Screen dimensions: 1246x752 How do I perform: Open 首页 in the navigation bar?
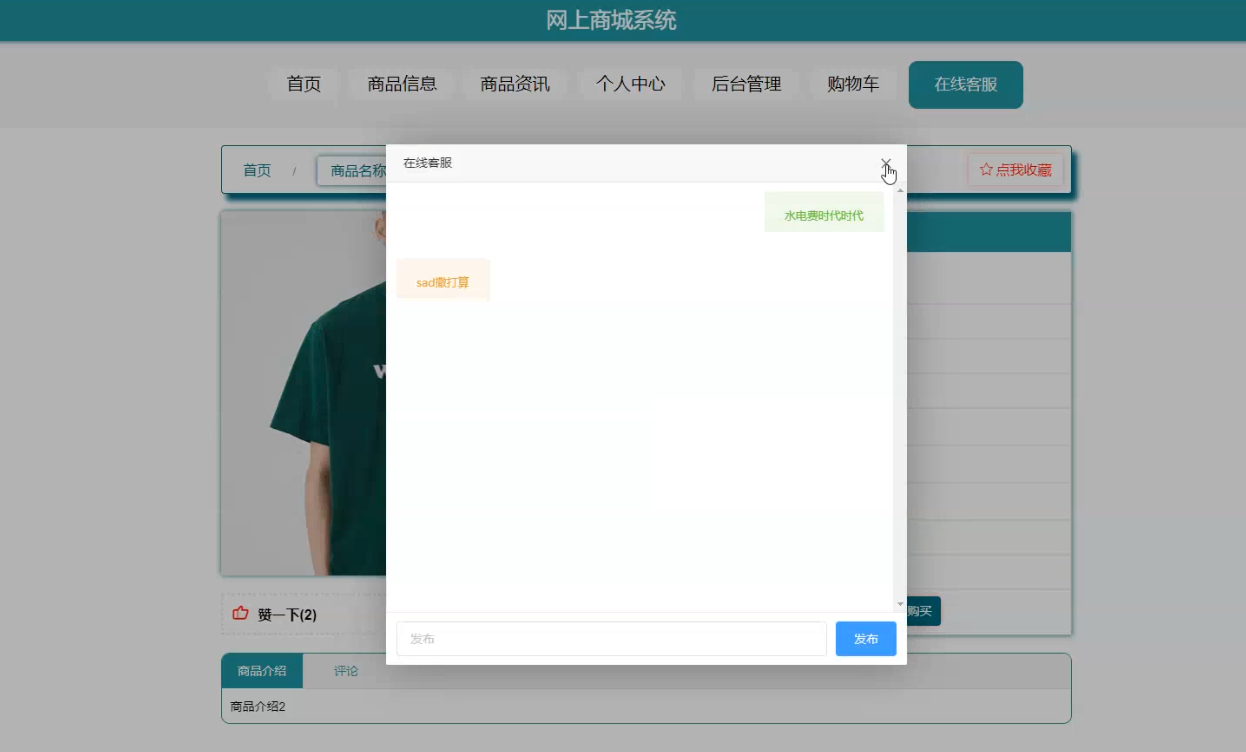[x=304, y=84]
